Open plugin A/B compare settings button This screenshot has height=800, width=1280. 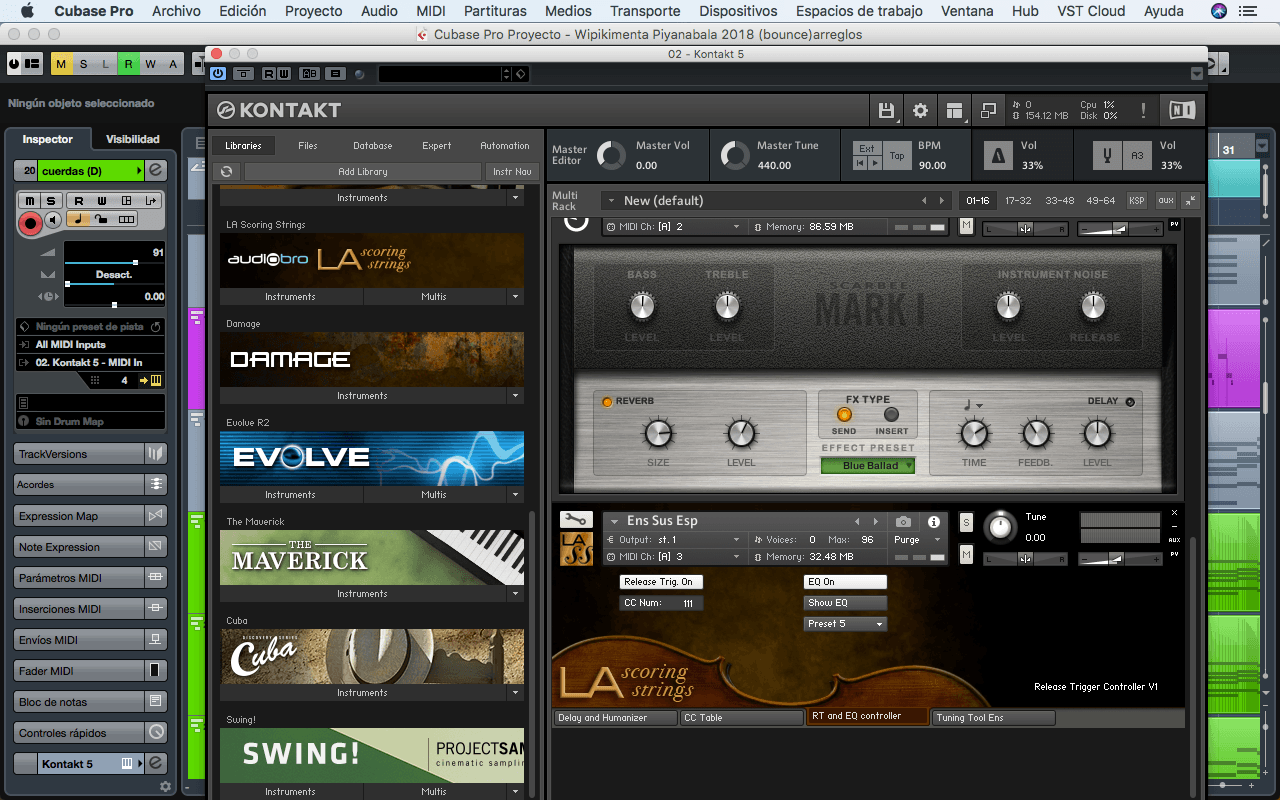(310, 74)
